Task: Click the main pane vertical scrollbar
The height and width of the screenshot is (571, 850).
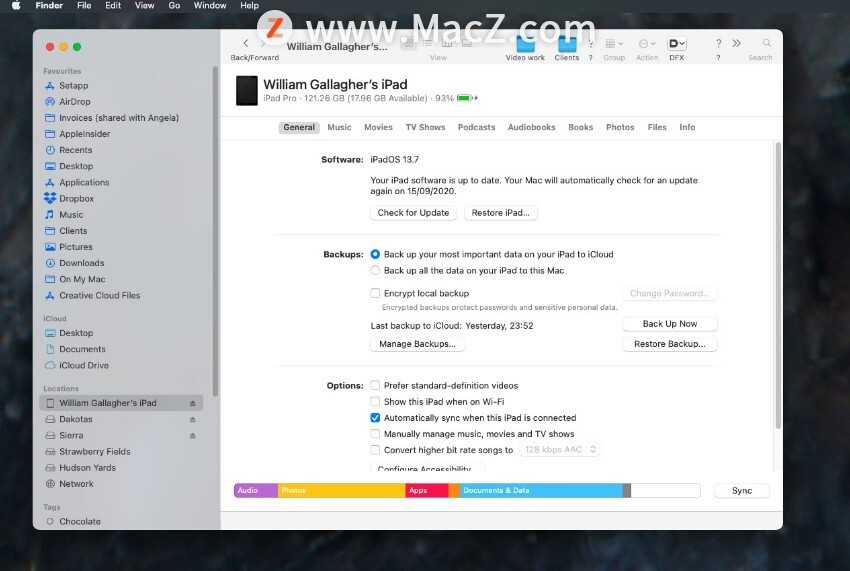Action: (x=778, y=286)
